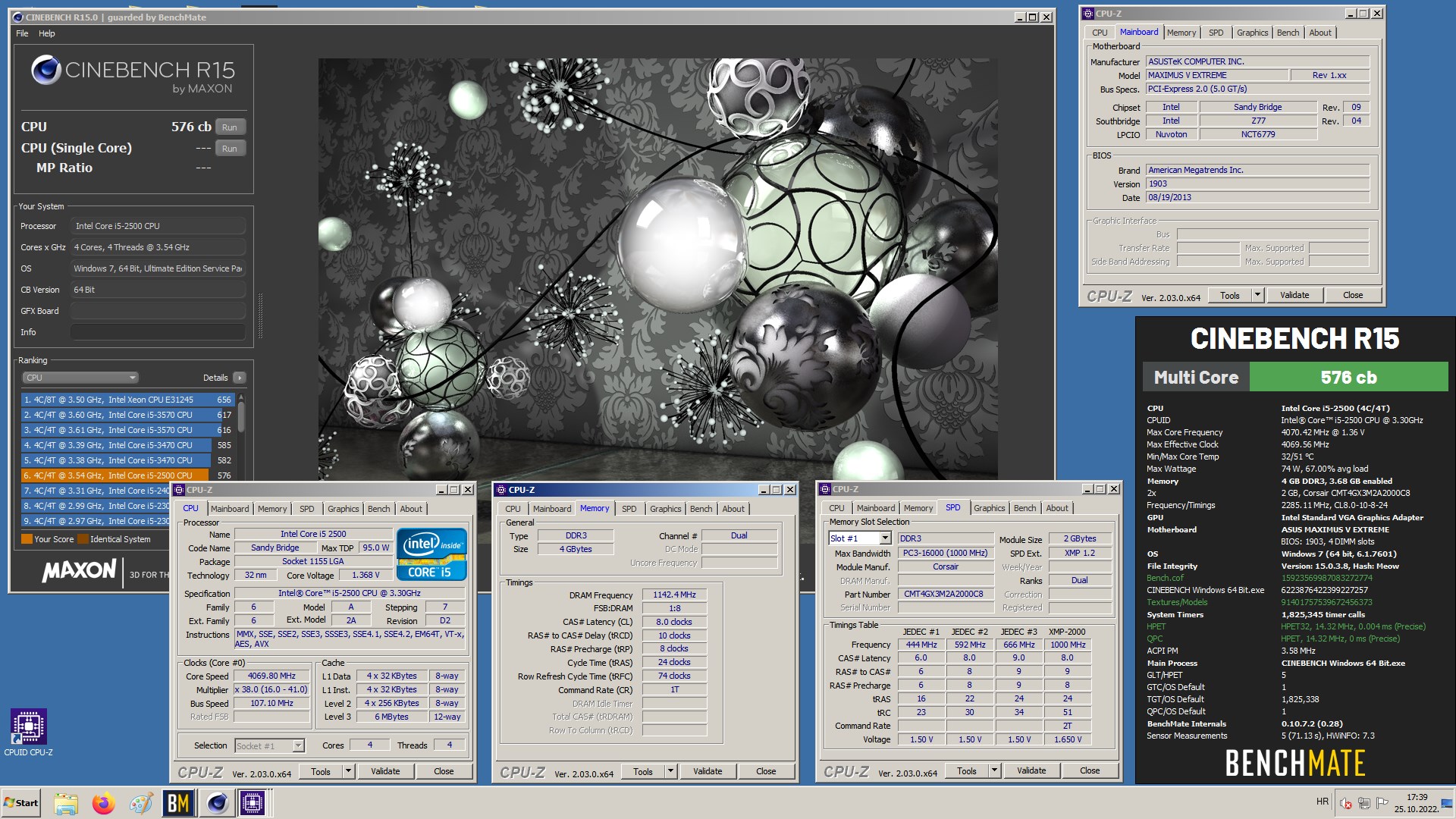Click the CPU-Z Mainboard window title icon
The width and height of the screenshot is (1456, 819).
[1087, 13]
